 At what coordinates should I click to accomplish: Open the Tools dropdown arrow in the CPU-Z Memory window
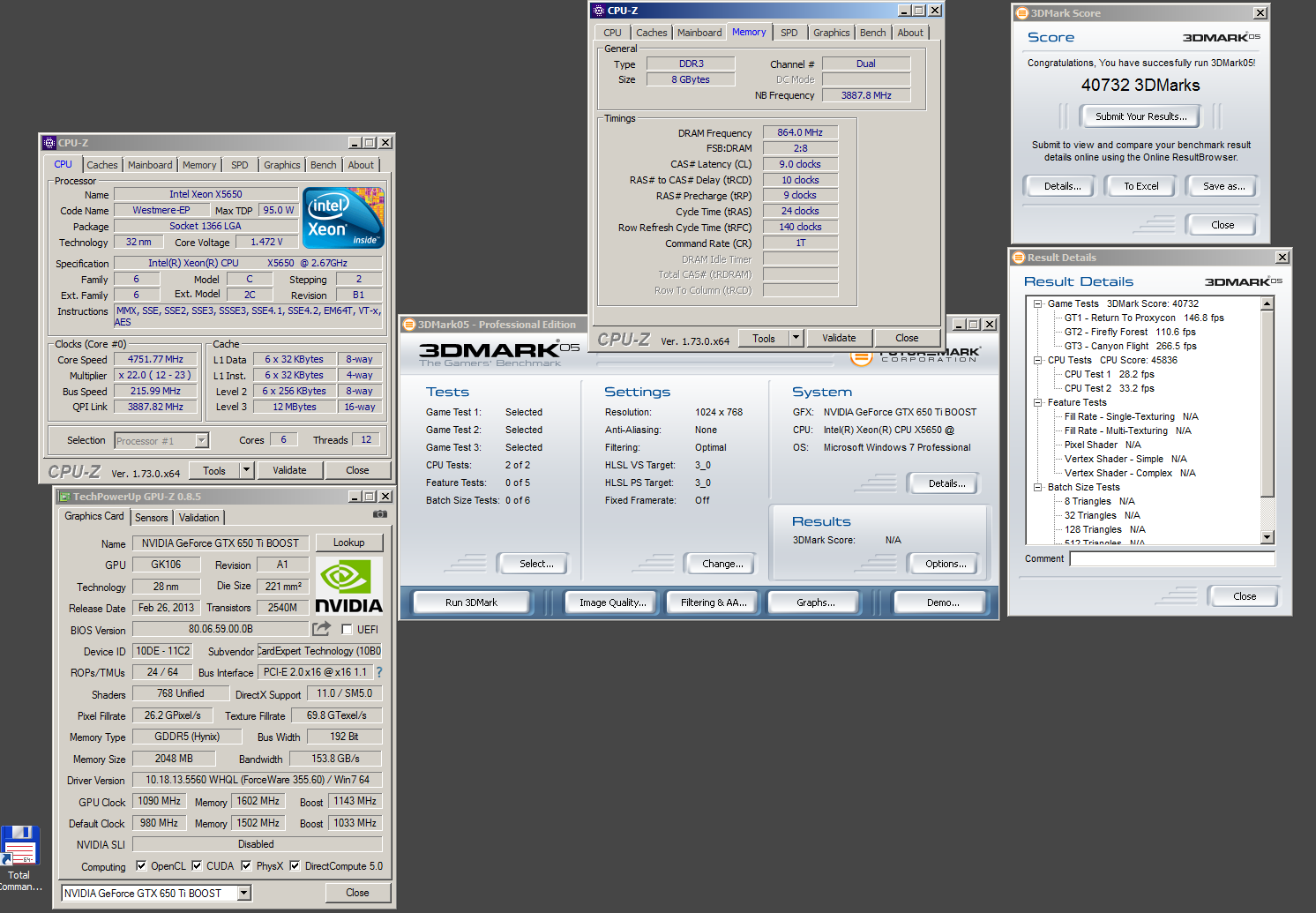(796, 338)
